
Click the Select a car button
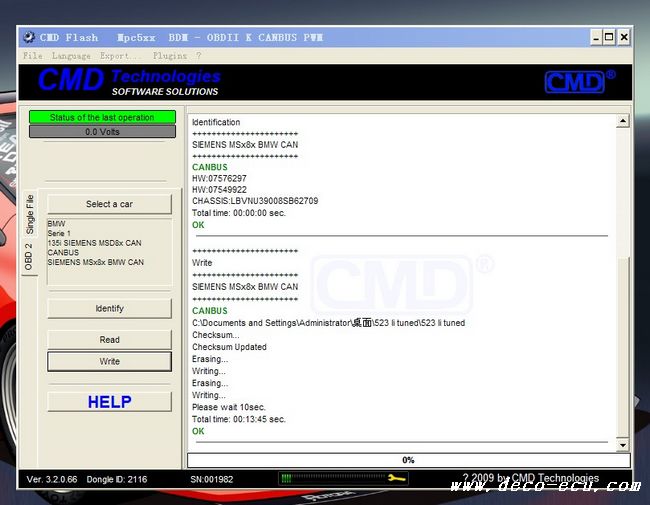tap(109, 204)
